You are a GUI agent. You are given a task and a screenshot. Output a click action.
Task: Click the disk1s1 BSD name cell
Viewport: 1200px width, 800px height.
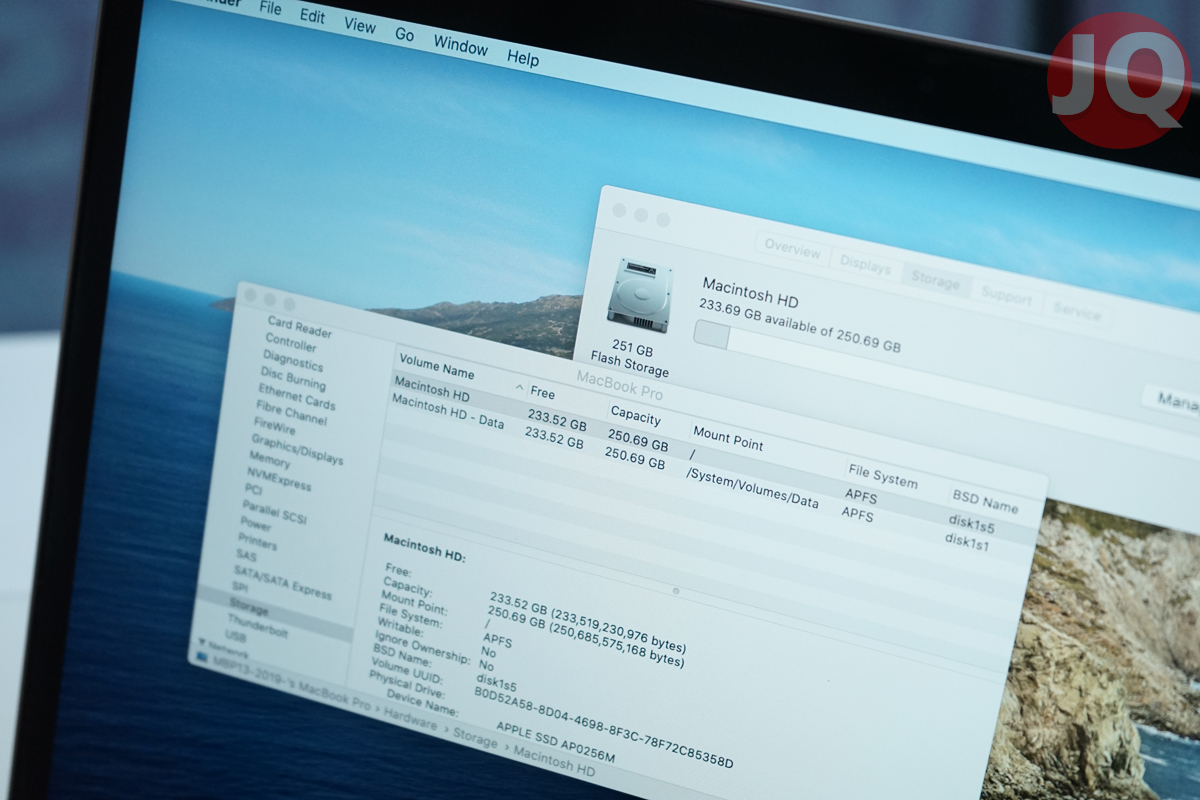(x=967, y=541)
